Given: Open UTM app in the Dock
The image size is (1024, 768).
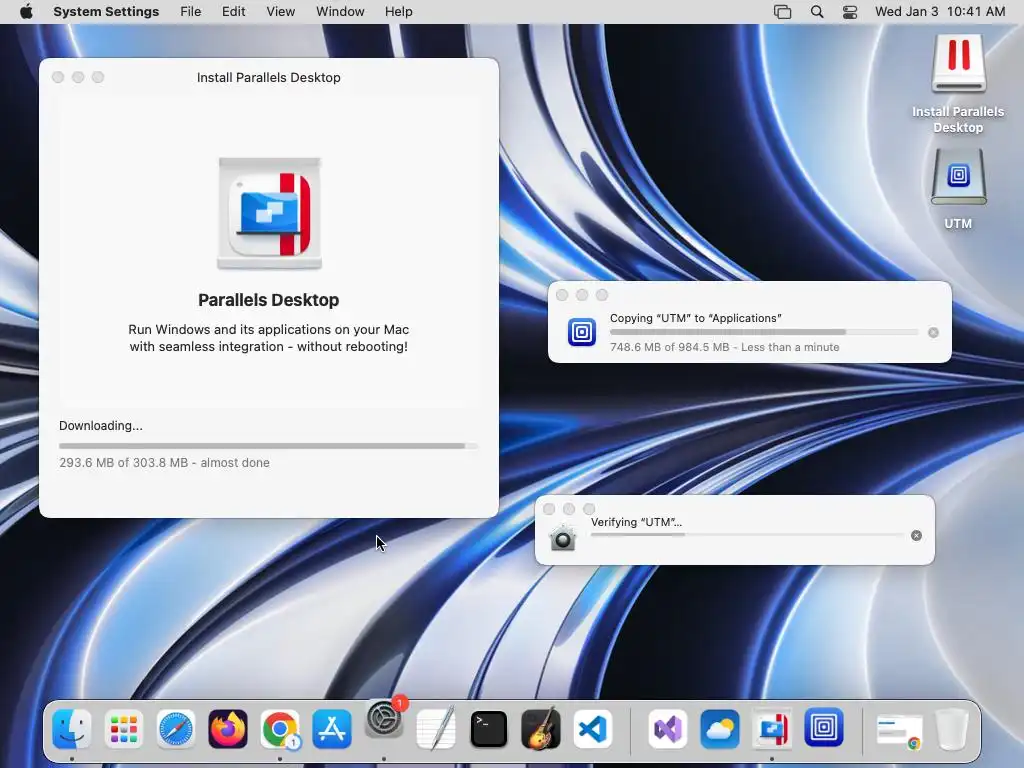Looking at the screenshot, I should 824,728.
